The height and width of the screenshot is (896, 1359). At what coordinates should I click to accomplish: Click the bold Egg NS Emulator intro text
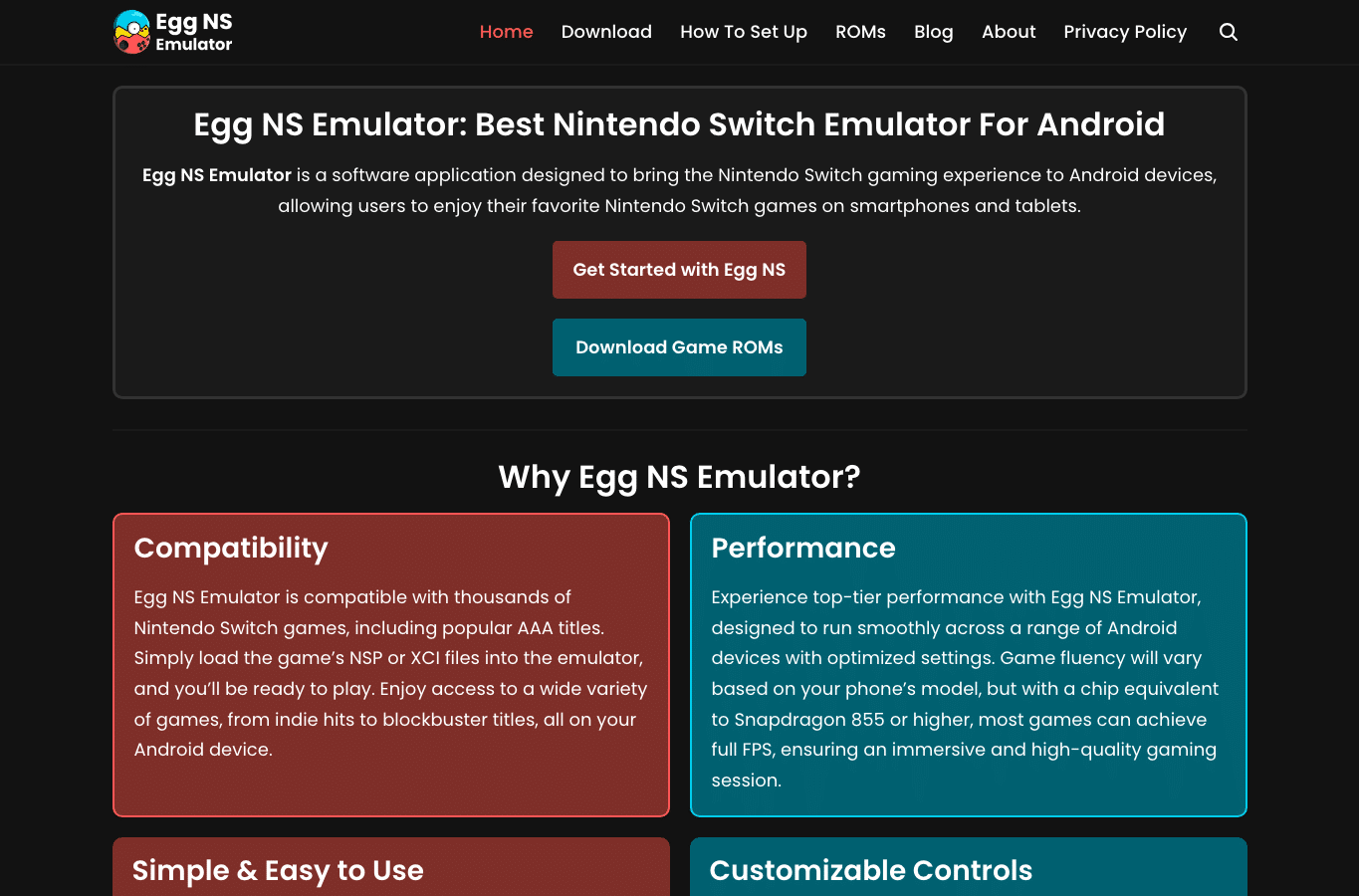[x=217, y=175]
